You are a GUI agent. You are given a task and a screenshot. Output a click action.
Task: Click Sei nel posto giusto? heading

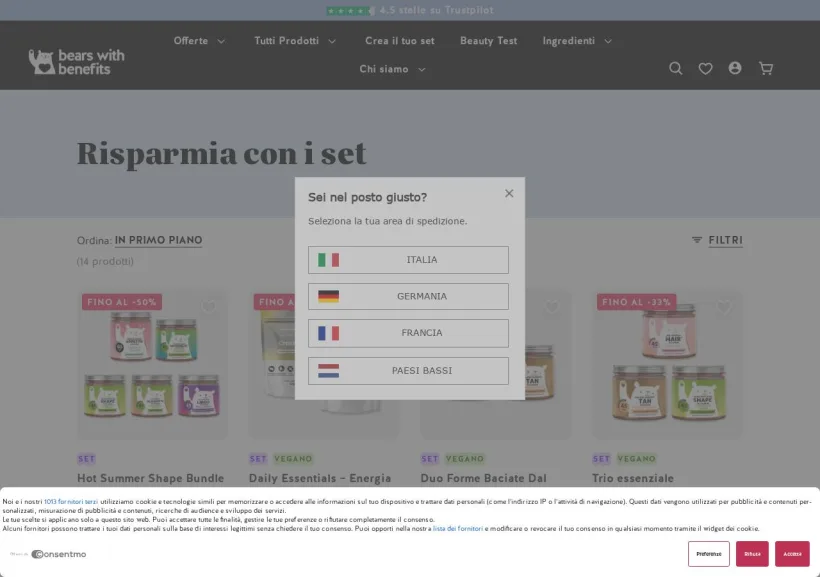(368, 197)
